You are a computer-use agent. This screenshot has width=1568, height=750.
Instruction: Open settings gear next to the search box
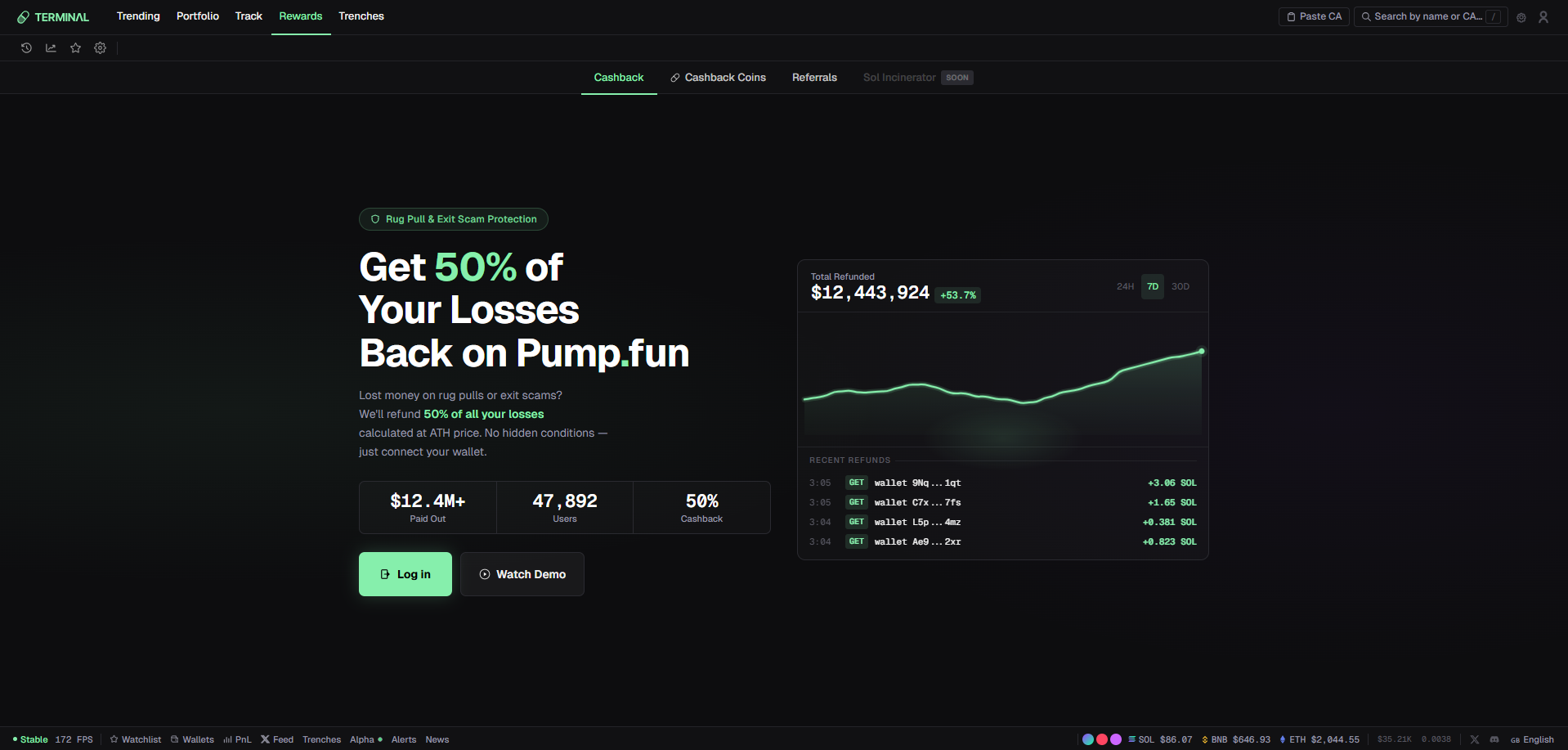pos(1521,17)
